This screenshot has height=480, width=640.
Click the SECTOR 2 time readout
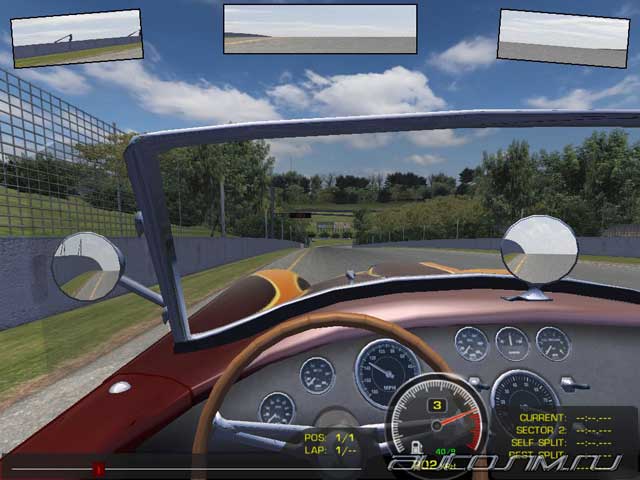pyautogui.click(x=563, y=430)
